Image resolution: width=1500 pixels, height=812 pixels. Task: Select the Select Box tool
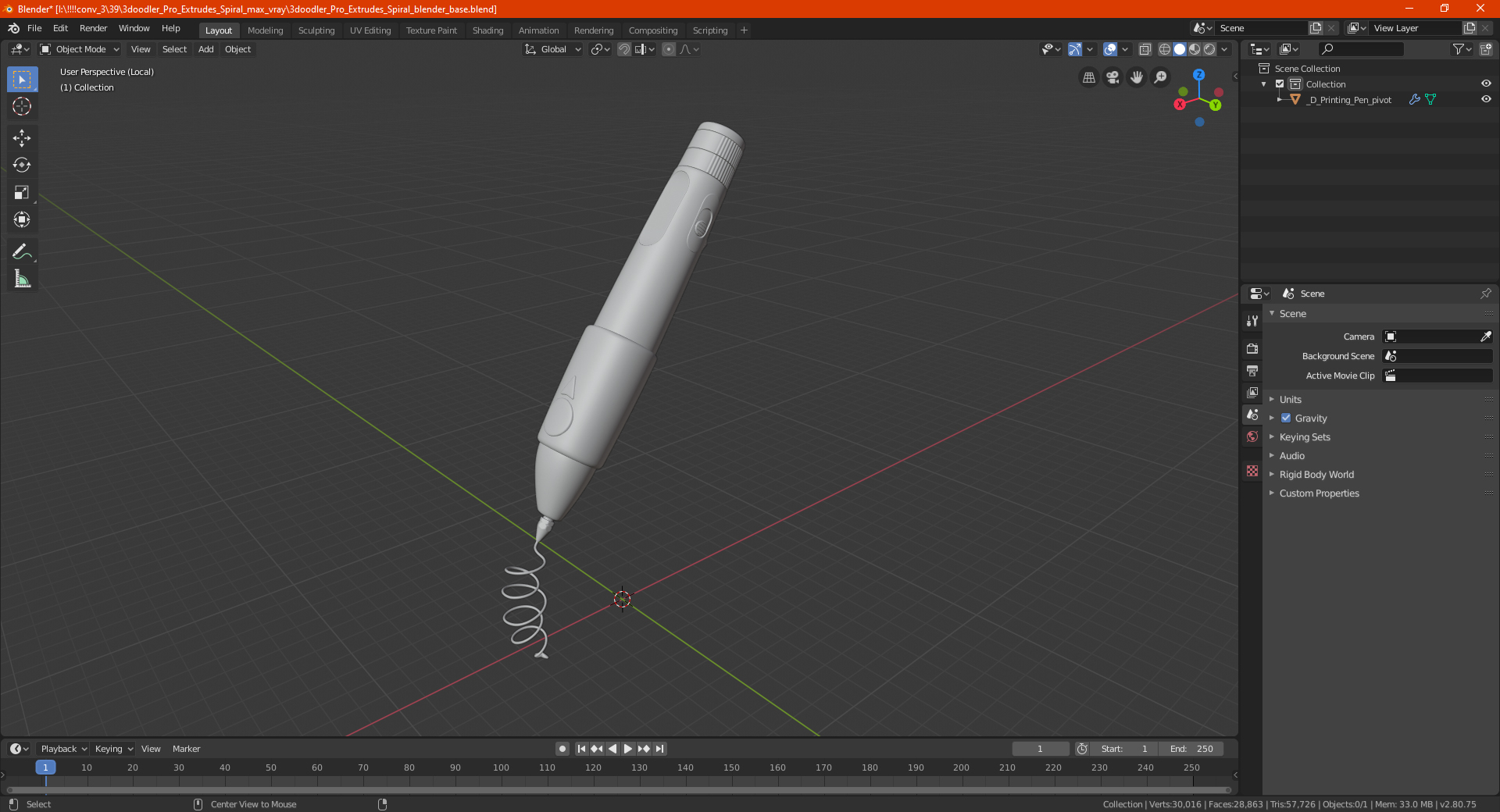[22, 80]
